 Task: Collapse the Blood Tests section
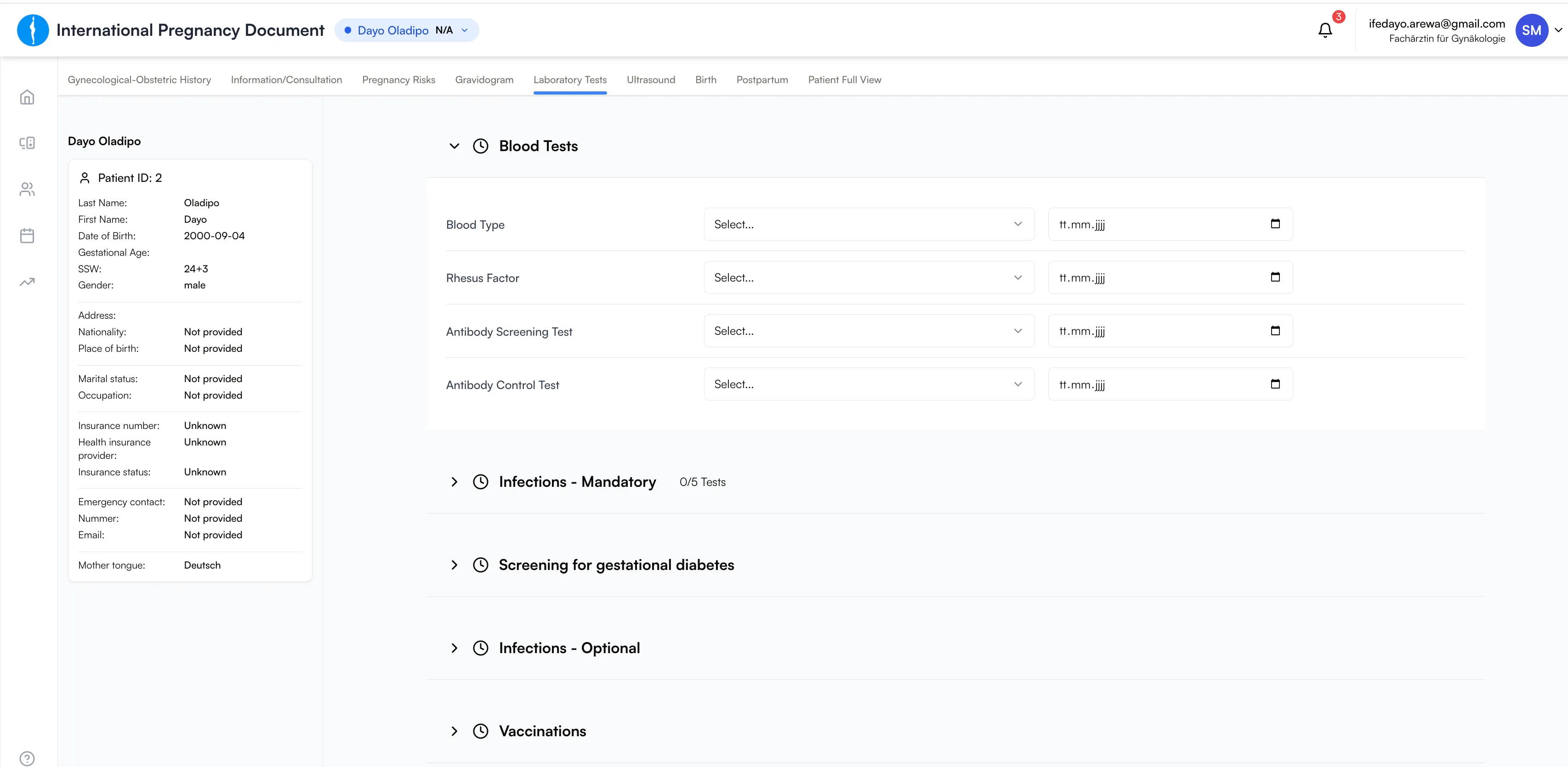click(454, 146)
